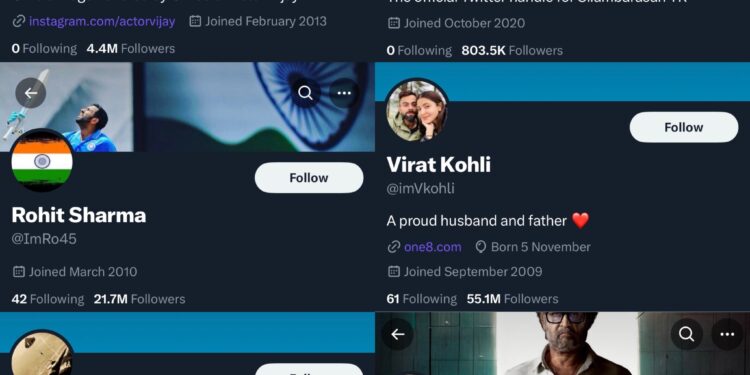Open three-dot menu on bottom-right profile
Image resolution: width=750 pixels, height=375 pixels.
tap(727, 334)
